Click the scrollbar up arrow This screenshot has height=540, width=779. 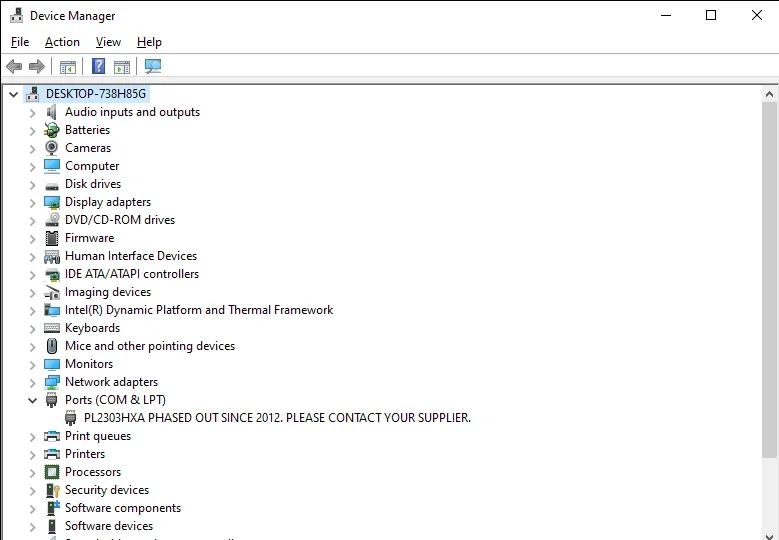[x=769, y=94]
